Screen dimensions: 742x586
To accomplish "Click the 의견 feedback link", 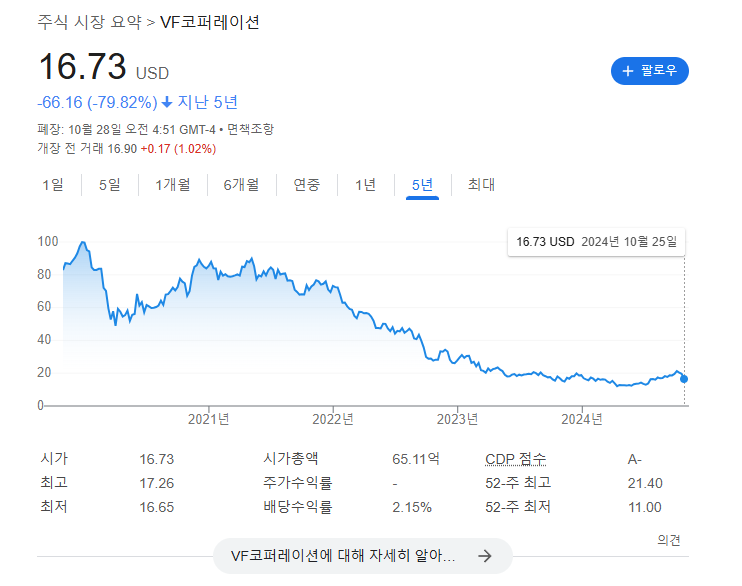I will tap(669, 540).
